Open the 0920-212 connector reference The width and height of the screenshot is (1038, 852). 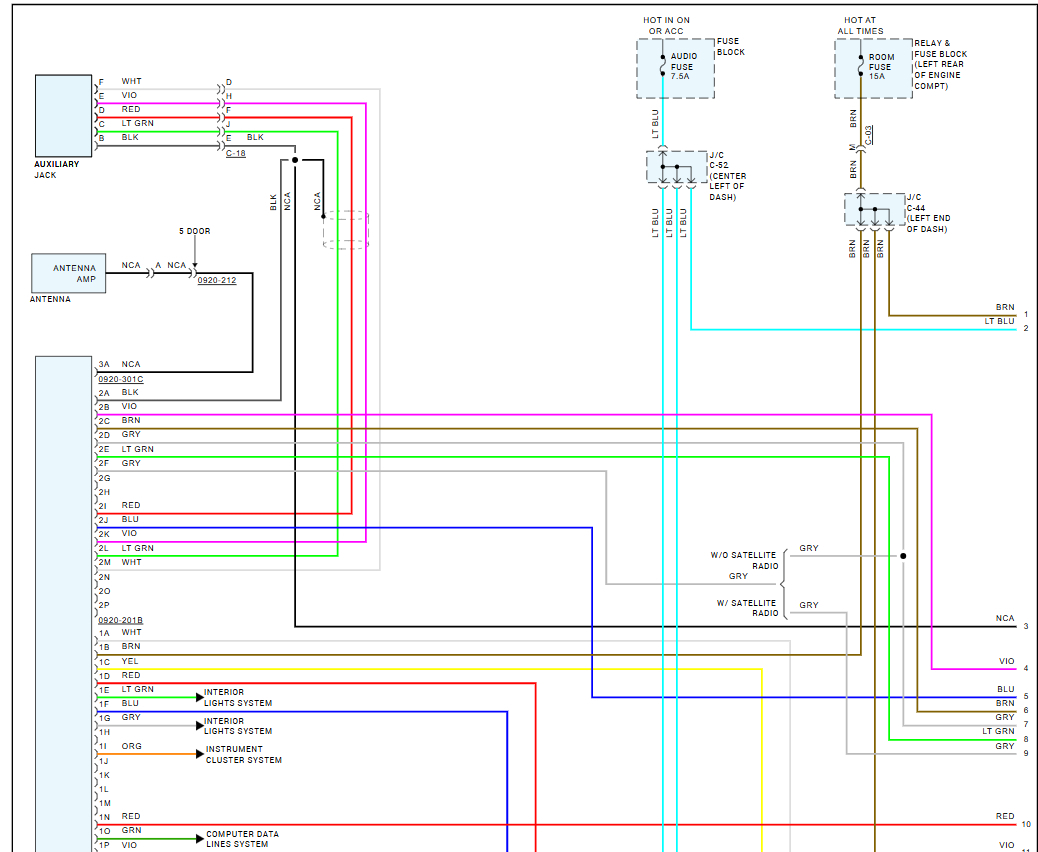coord(217,280)
